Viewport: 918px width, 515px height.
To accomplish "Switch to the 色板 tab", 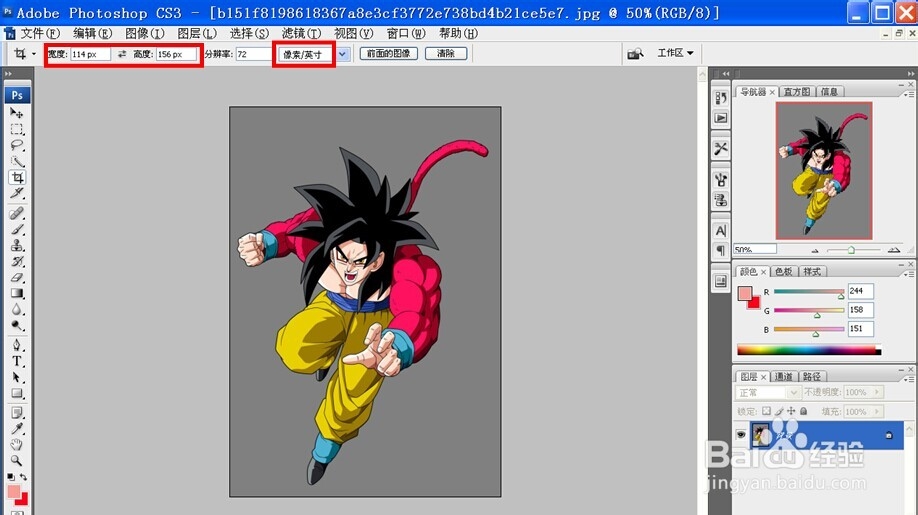I will 783,272.
